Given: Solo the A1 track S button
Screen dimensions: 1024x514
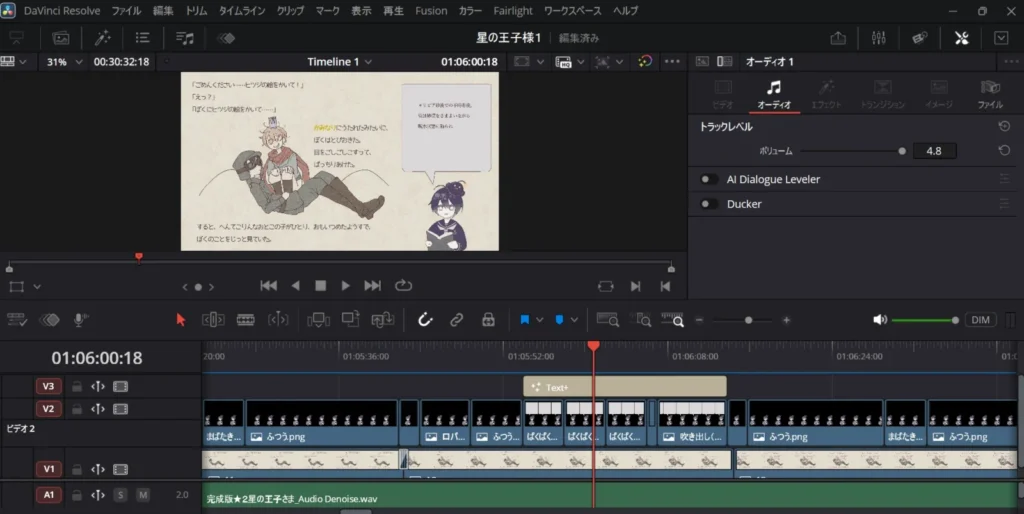Looking at the screenshot, I should (120, 495).
